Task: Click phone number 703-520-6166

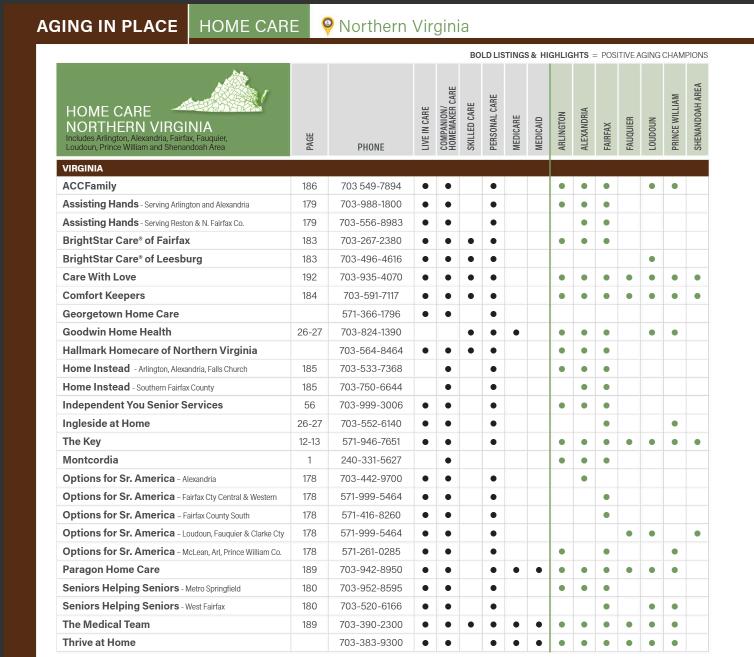Action: pos(371,606)
